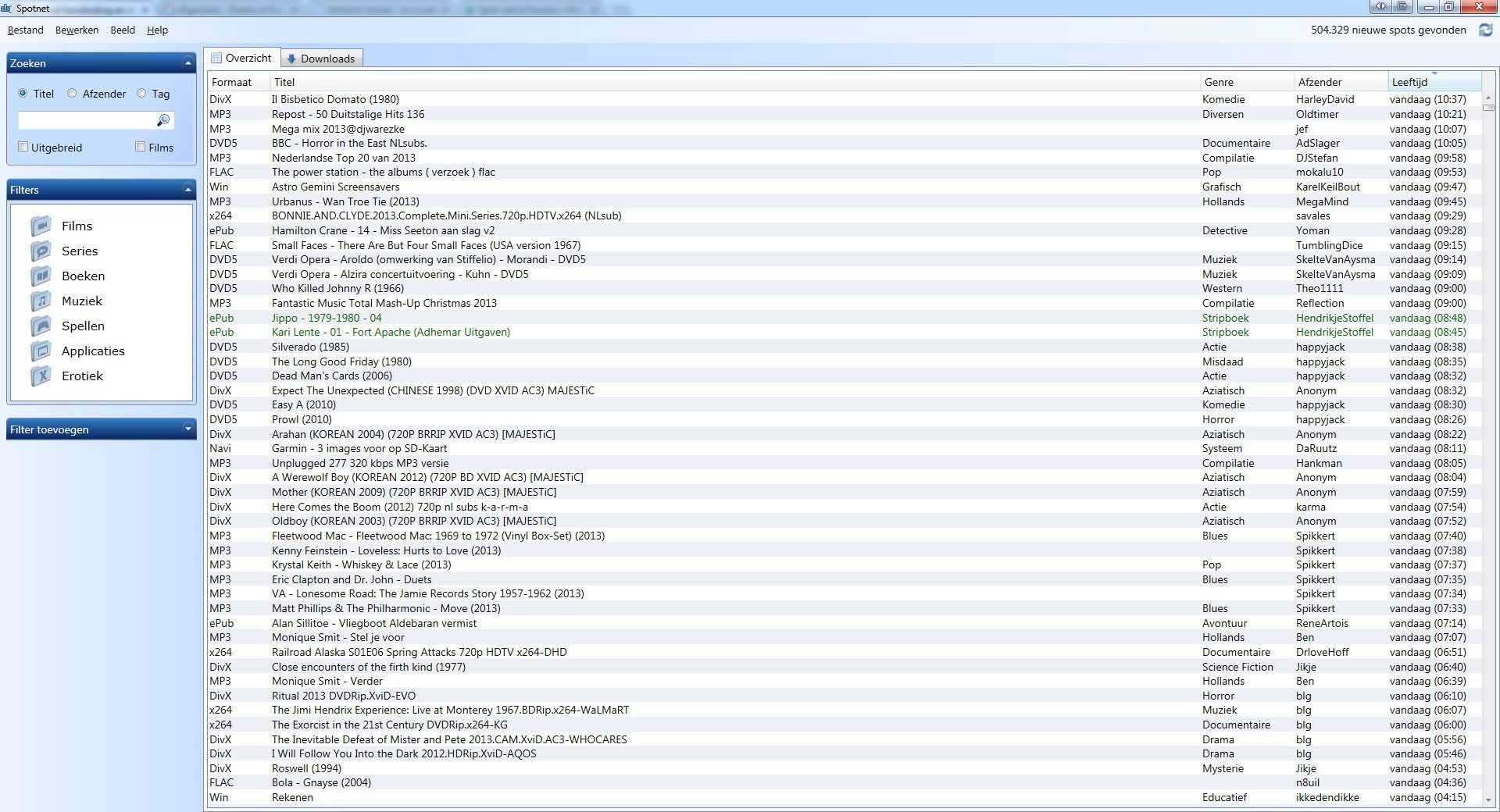Sort list by Leeftijd column
The height and width of the screenshot is (812, 1500).
[1434, 82]
